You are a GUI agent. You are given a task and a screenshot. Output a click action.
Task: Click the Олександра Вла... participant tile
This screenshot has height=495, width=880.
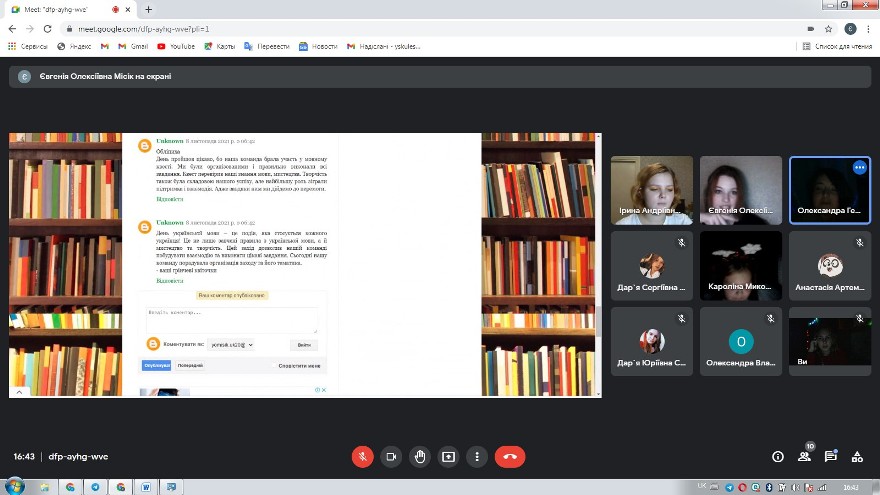741,340
